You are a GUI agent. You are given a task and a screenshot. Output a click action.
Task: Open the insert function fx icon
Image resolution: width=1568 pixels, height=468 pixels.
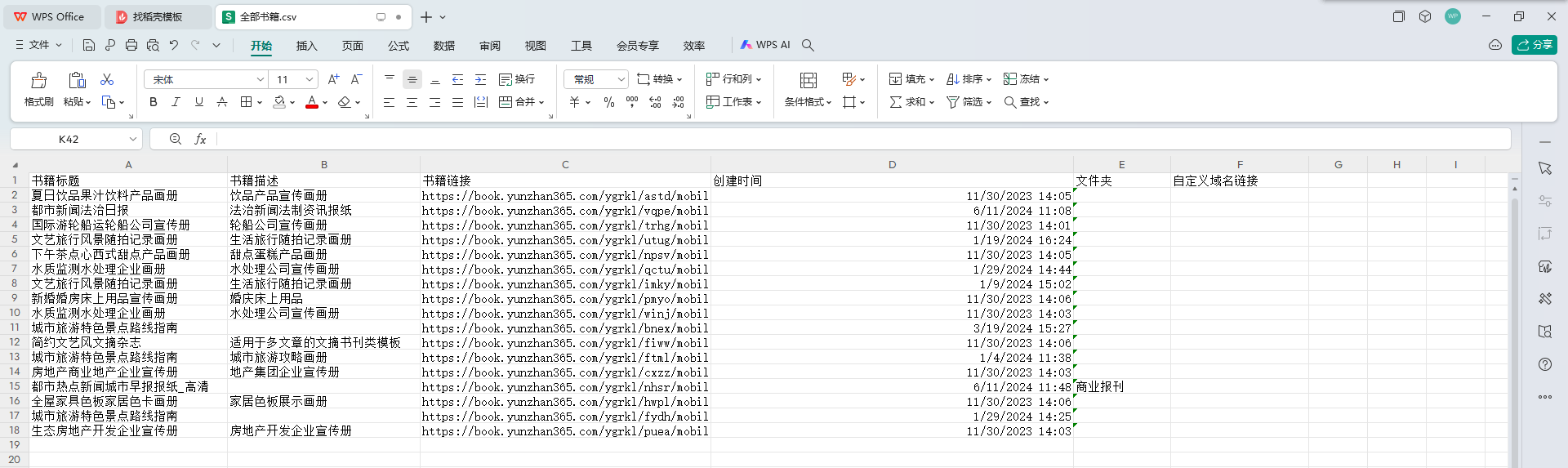click(200, 140)
